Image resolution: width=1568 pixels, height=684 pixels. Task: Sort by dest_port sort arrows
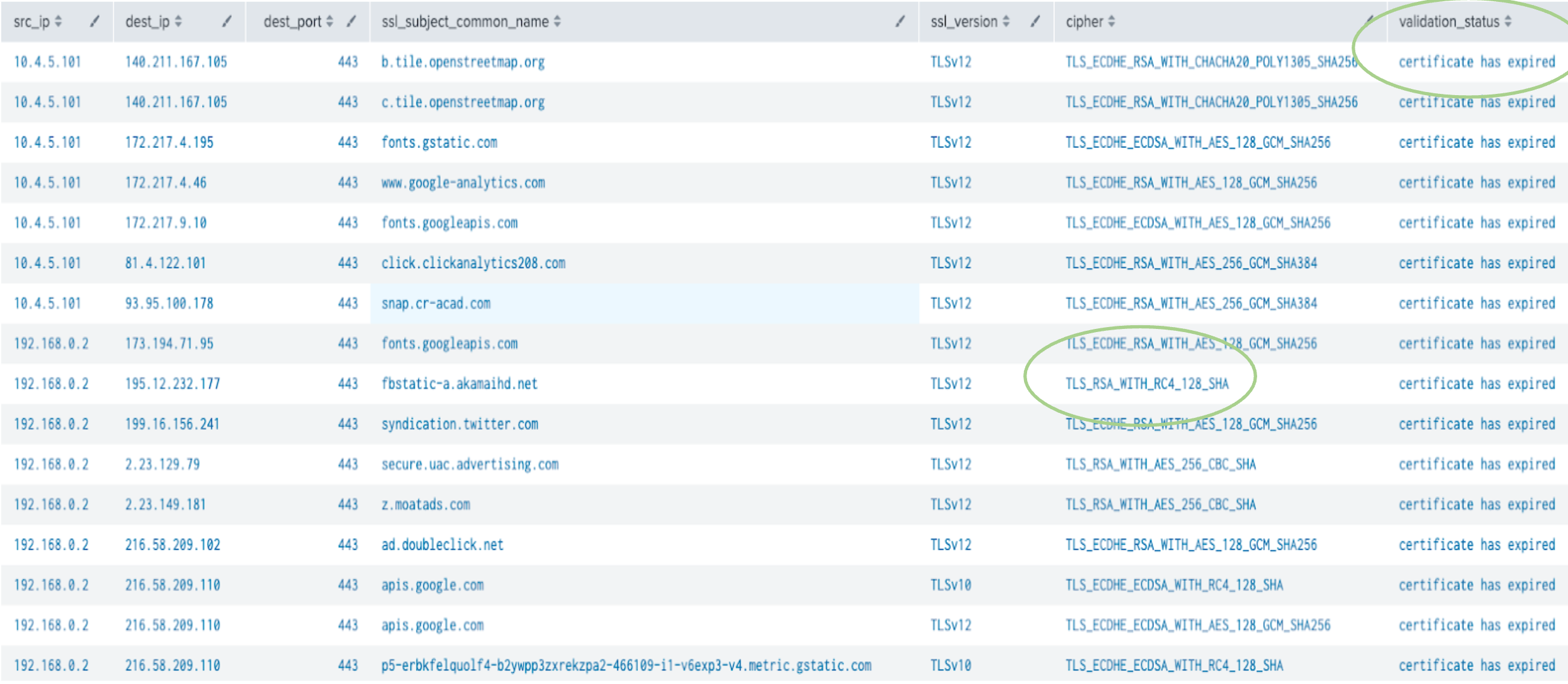(330, 21)
